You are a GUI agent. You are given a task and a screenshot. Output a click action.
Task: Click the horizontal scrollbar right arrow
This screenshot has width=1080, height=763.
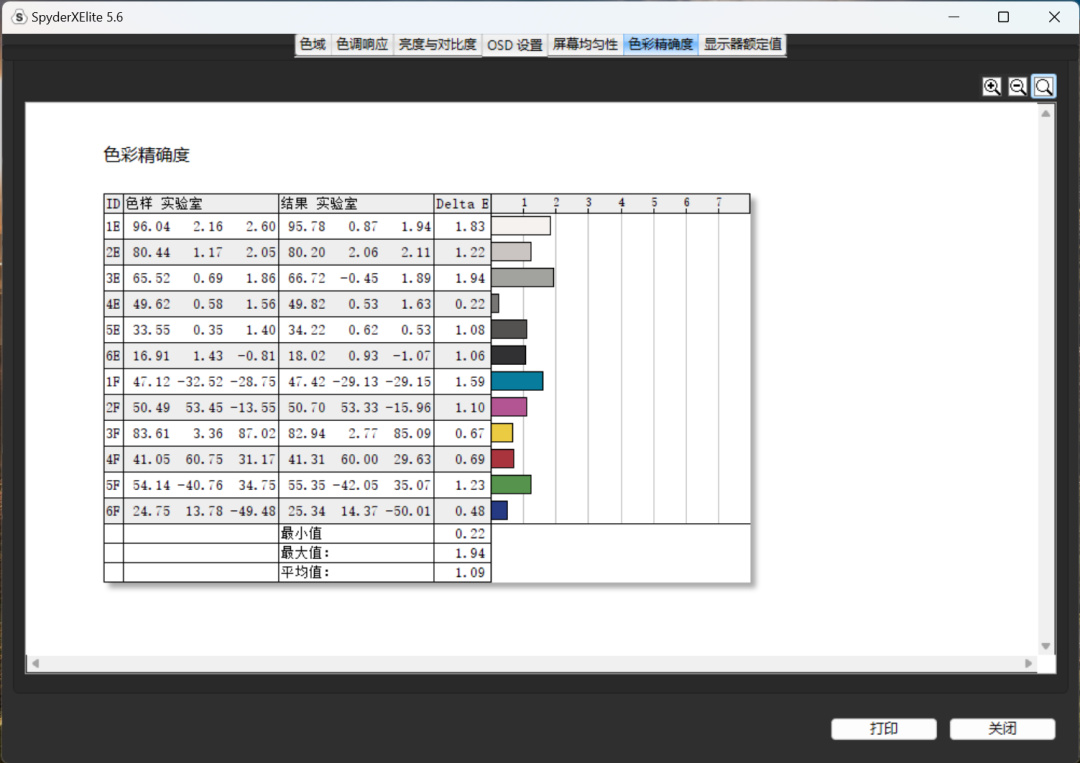pos(1028,663)
